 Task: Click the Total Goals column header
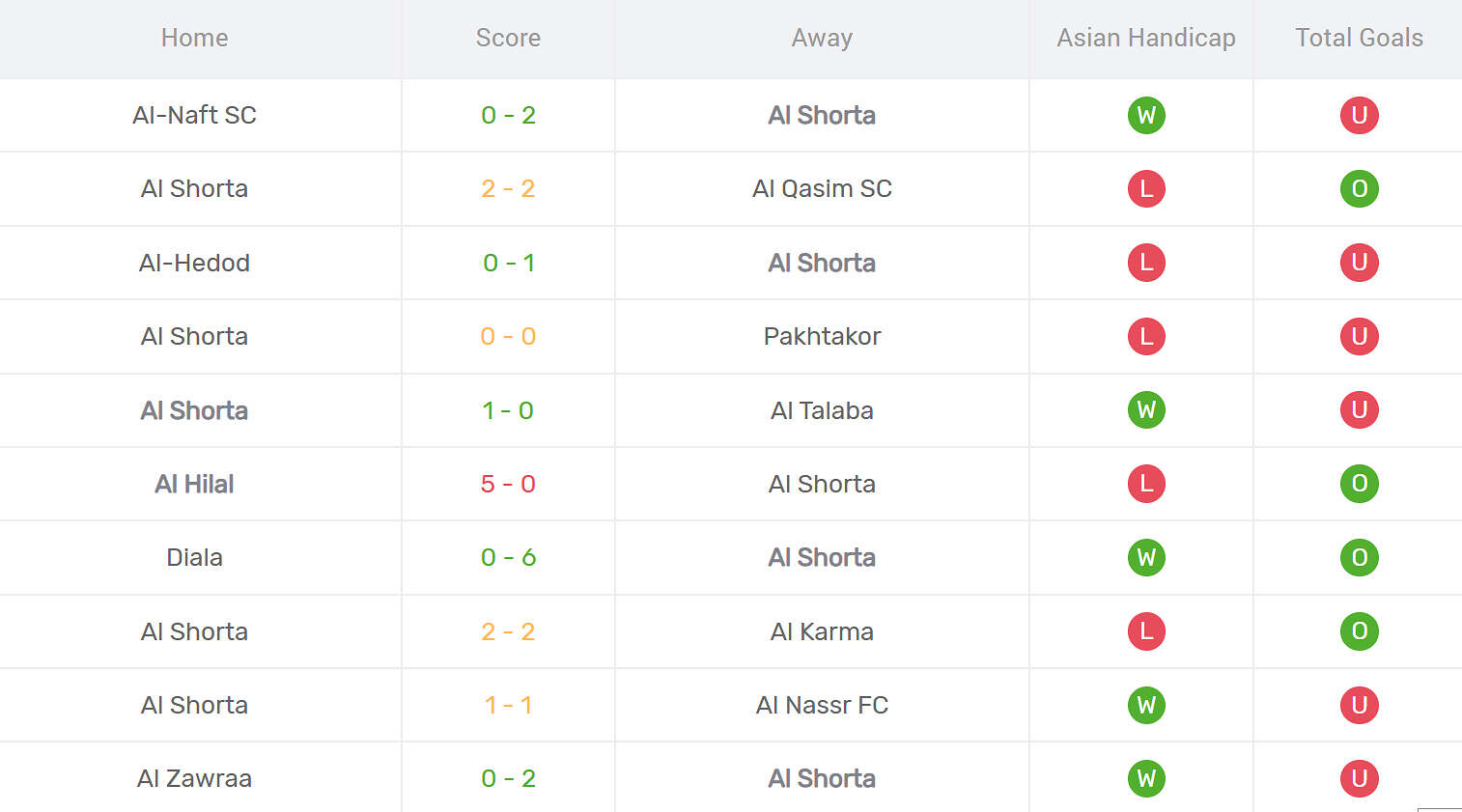tap(1359, 38)
